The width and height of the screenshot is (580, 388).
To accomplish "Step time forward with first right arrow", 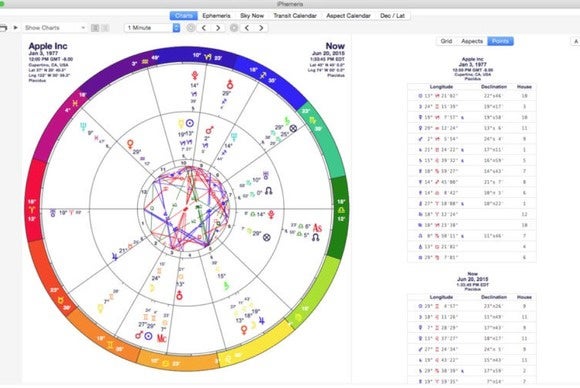I will [218, 28].
